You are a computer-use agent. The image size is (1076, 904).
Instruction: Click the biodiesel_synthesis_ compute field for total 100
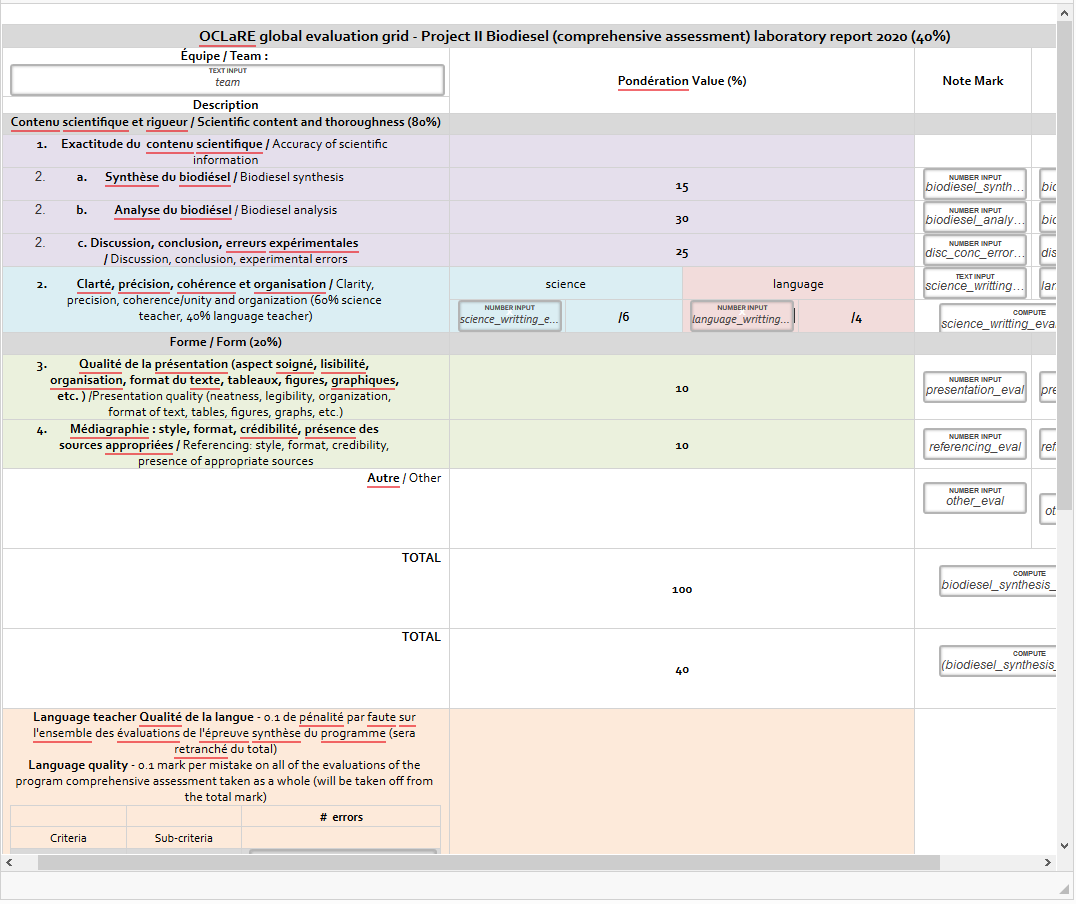coord(998,581)
